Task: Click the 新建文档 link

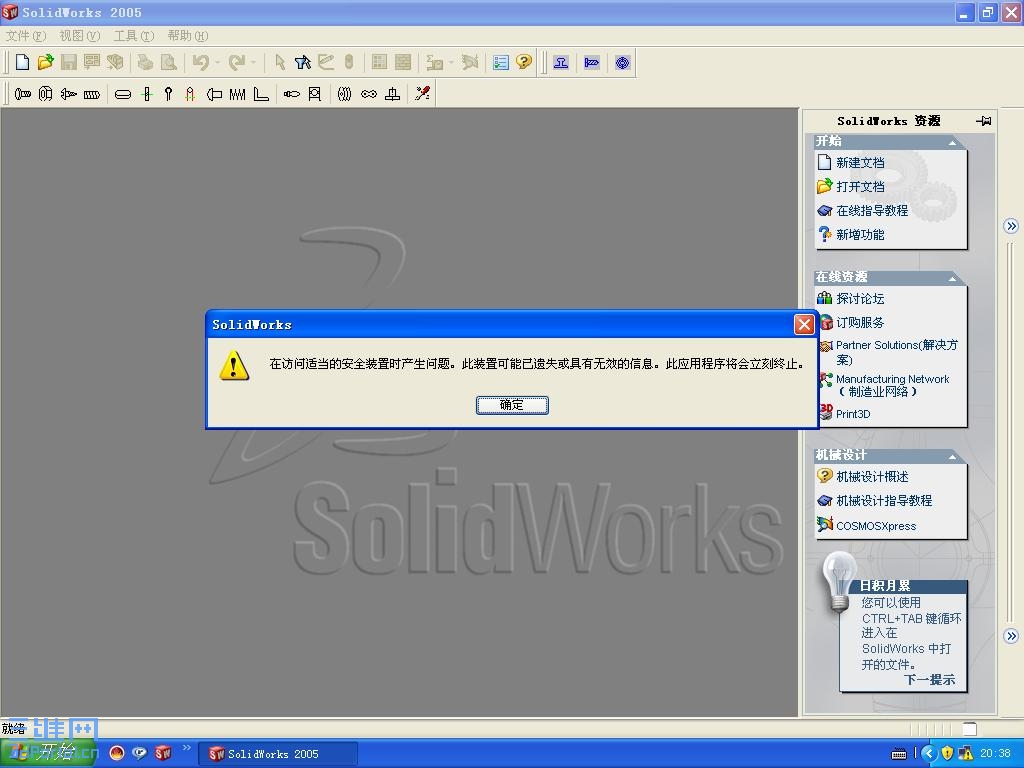Action: click(860, 163)
